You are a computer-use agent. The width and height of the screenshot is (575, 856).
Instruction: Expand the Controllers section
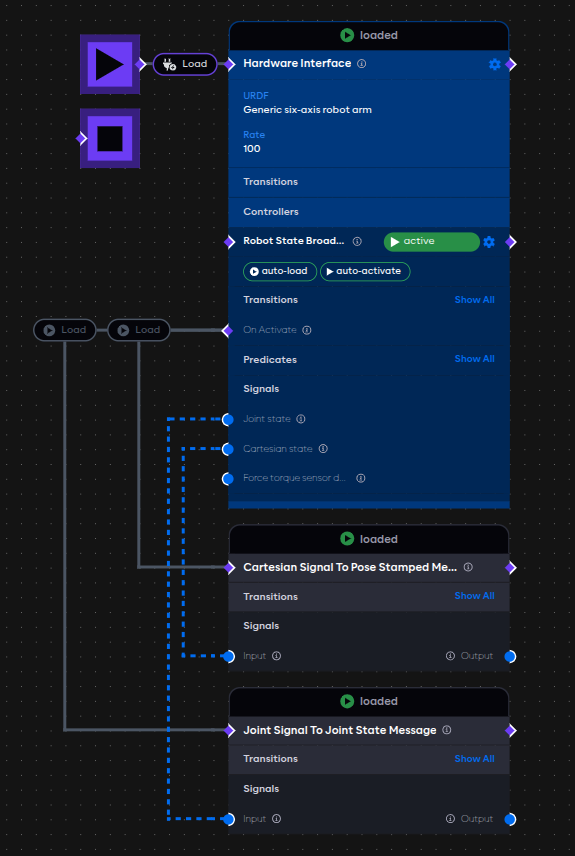tap(369, 212)
